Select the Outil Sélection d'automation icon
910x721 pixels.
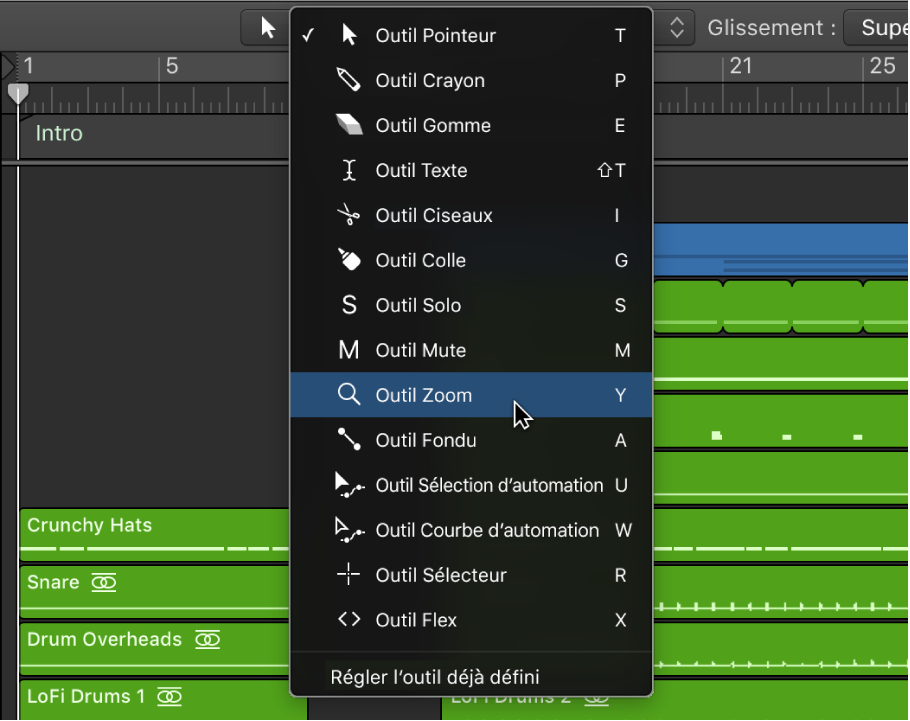[349, 485]
